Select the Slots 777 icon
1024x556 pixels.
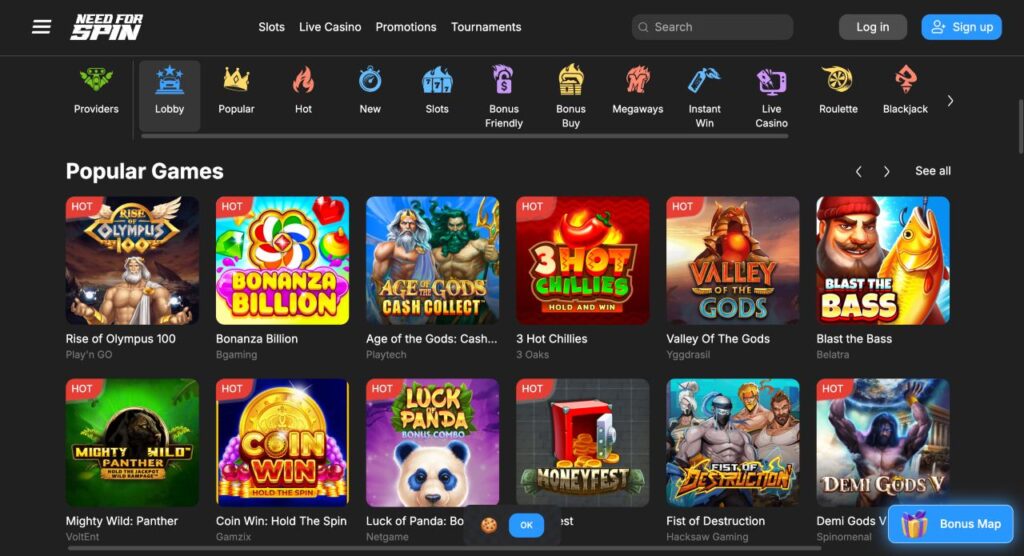[437, 80]
